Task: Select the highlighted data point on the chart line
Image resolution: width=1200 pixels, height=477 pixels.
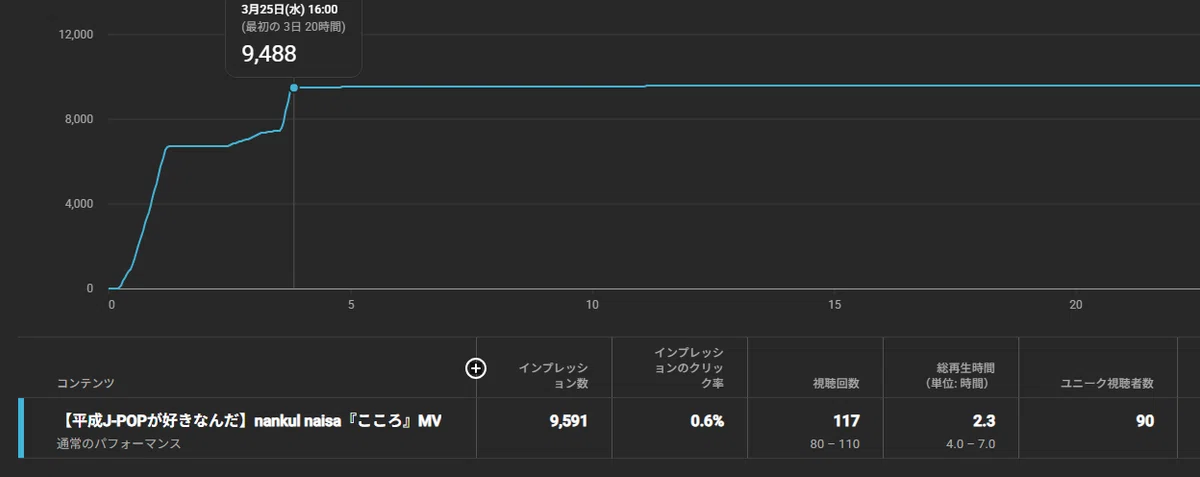Action: [294, 88]
